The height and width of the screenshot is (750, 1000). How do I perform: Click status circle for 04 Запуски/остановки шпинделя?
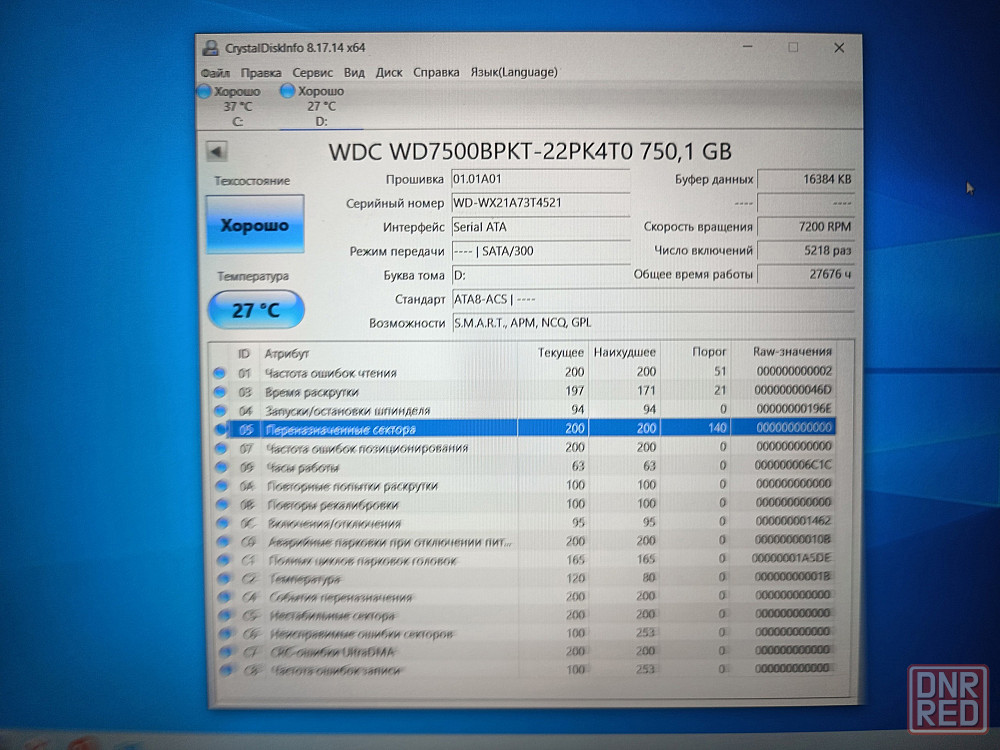pos(220,410)
